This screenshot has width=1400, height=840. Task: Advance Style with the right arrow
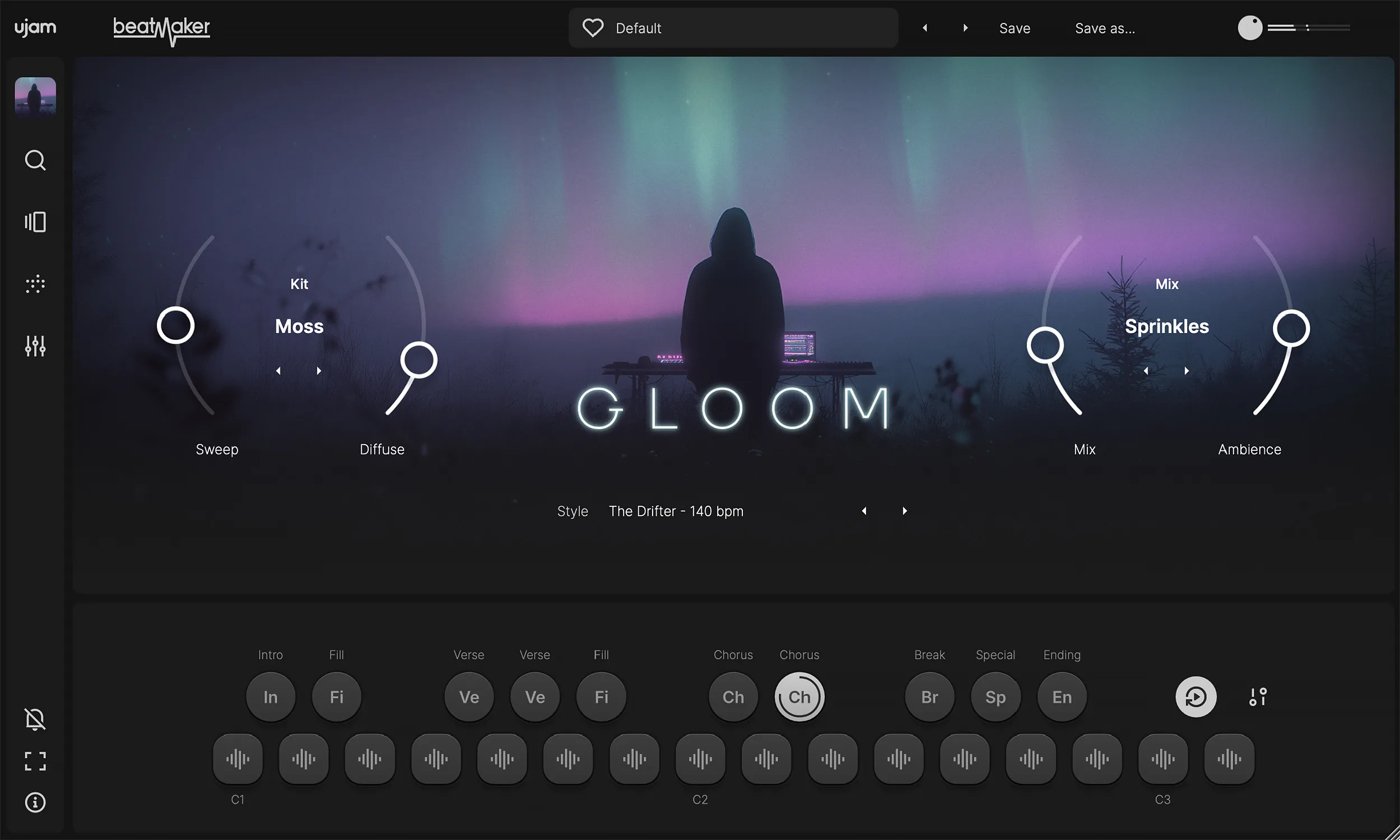904,511
